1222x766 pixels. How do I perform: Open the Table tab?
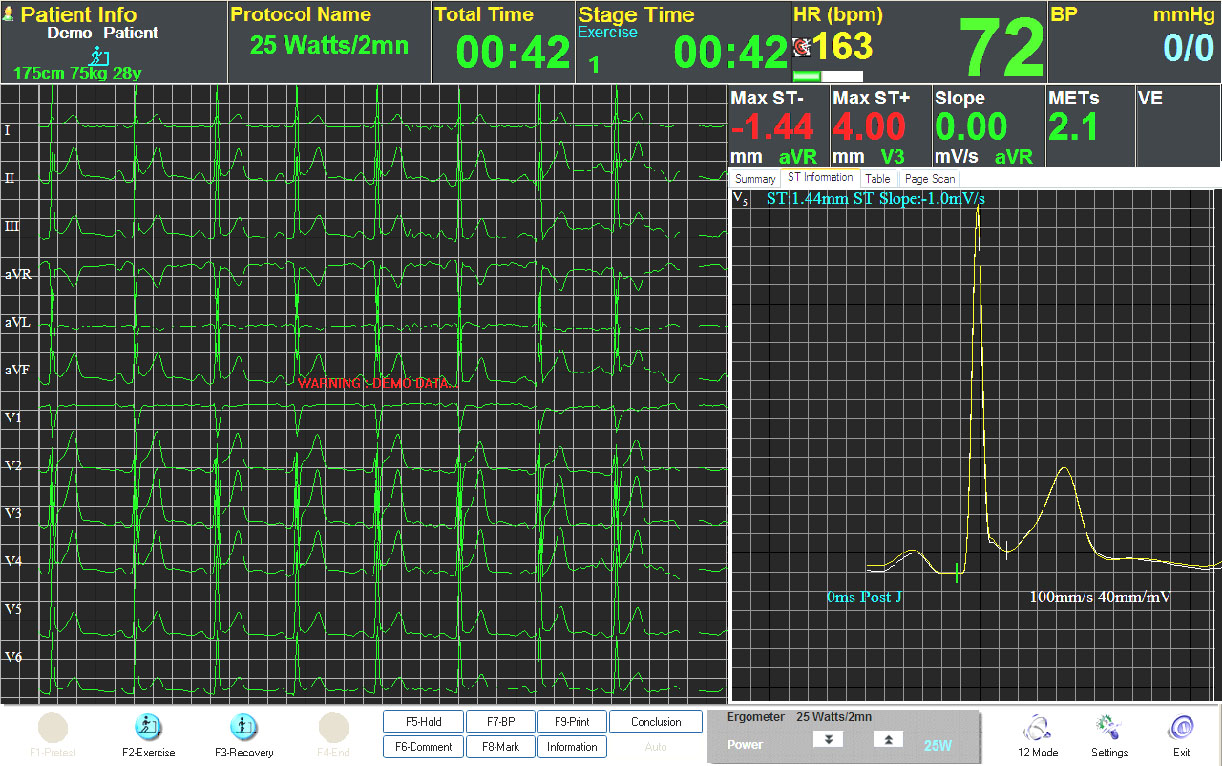pos(877,179)
